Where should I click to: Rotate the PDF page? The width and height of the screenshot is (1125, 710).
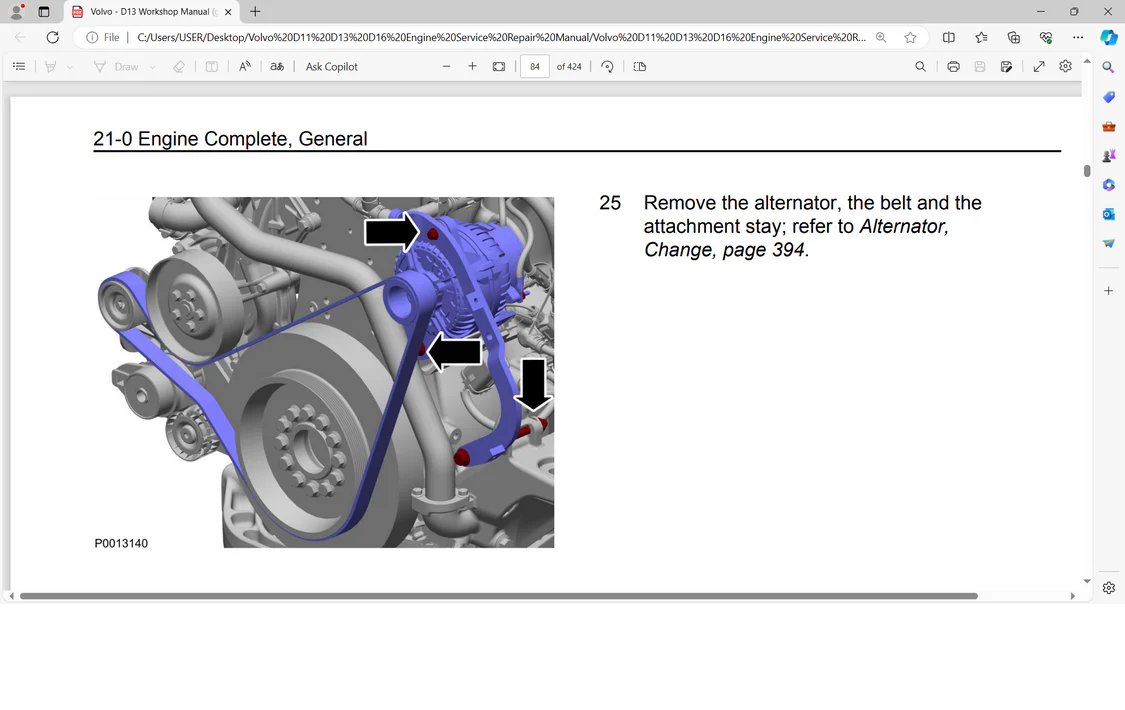point(607,67)
